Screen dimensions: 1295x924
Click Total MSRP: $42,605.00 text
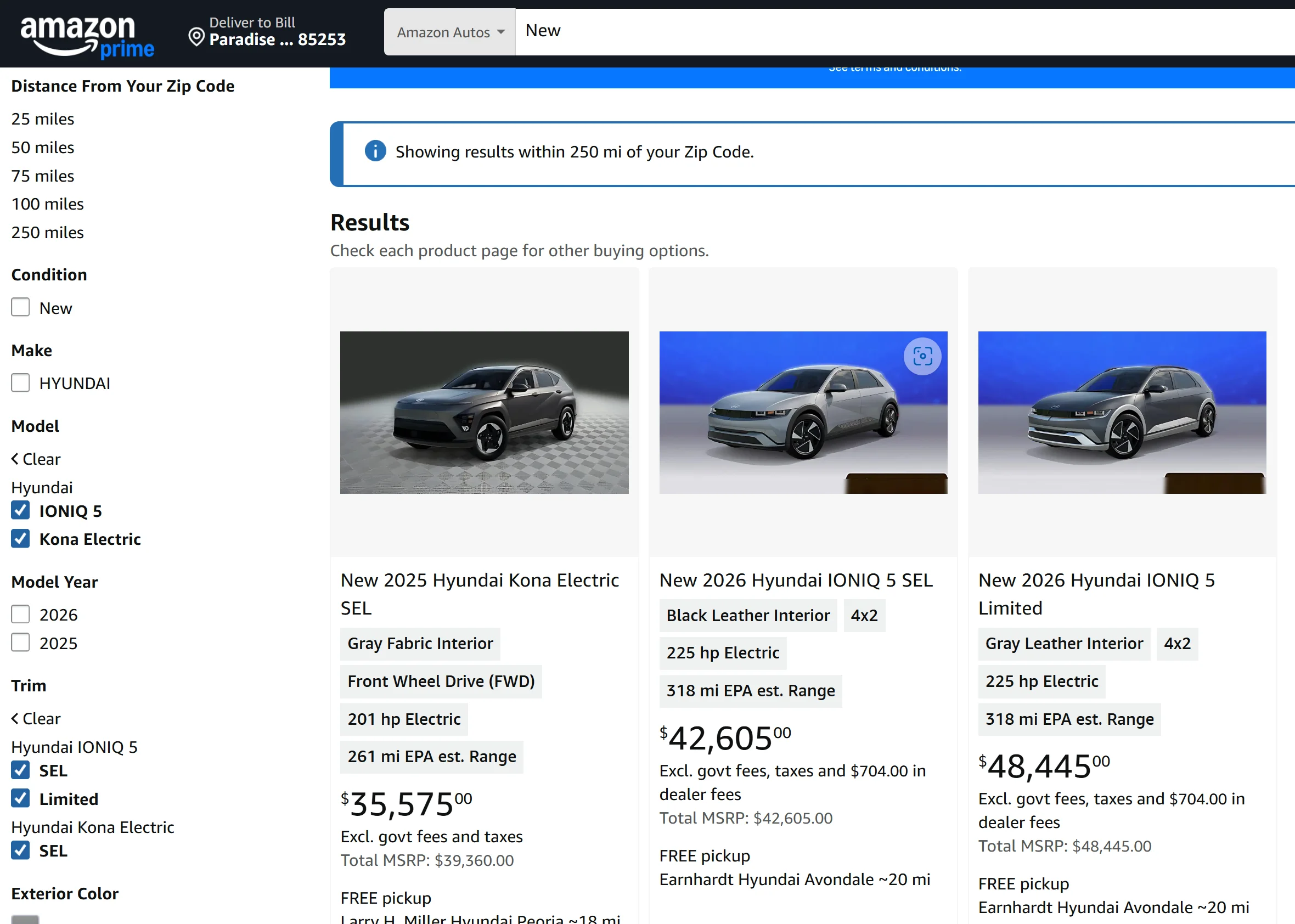pos(746,818)
